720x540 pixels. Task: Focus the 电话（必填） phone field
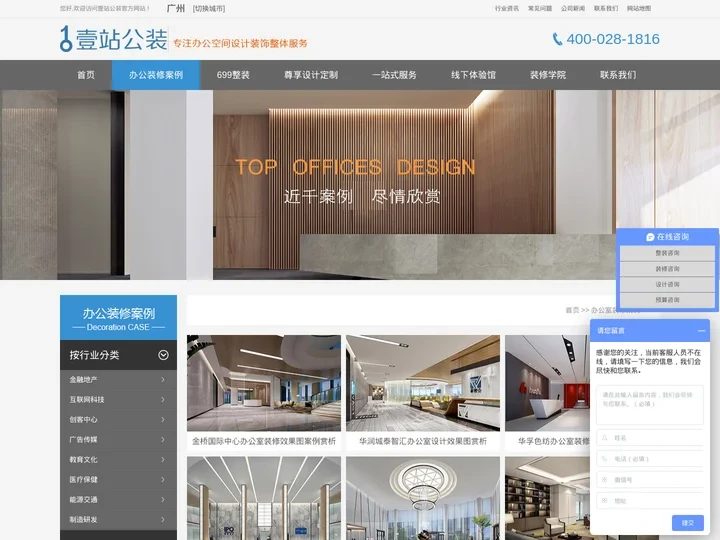(650, 459)
